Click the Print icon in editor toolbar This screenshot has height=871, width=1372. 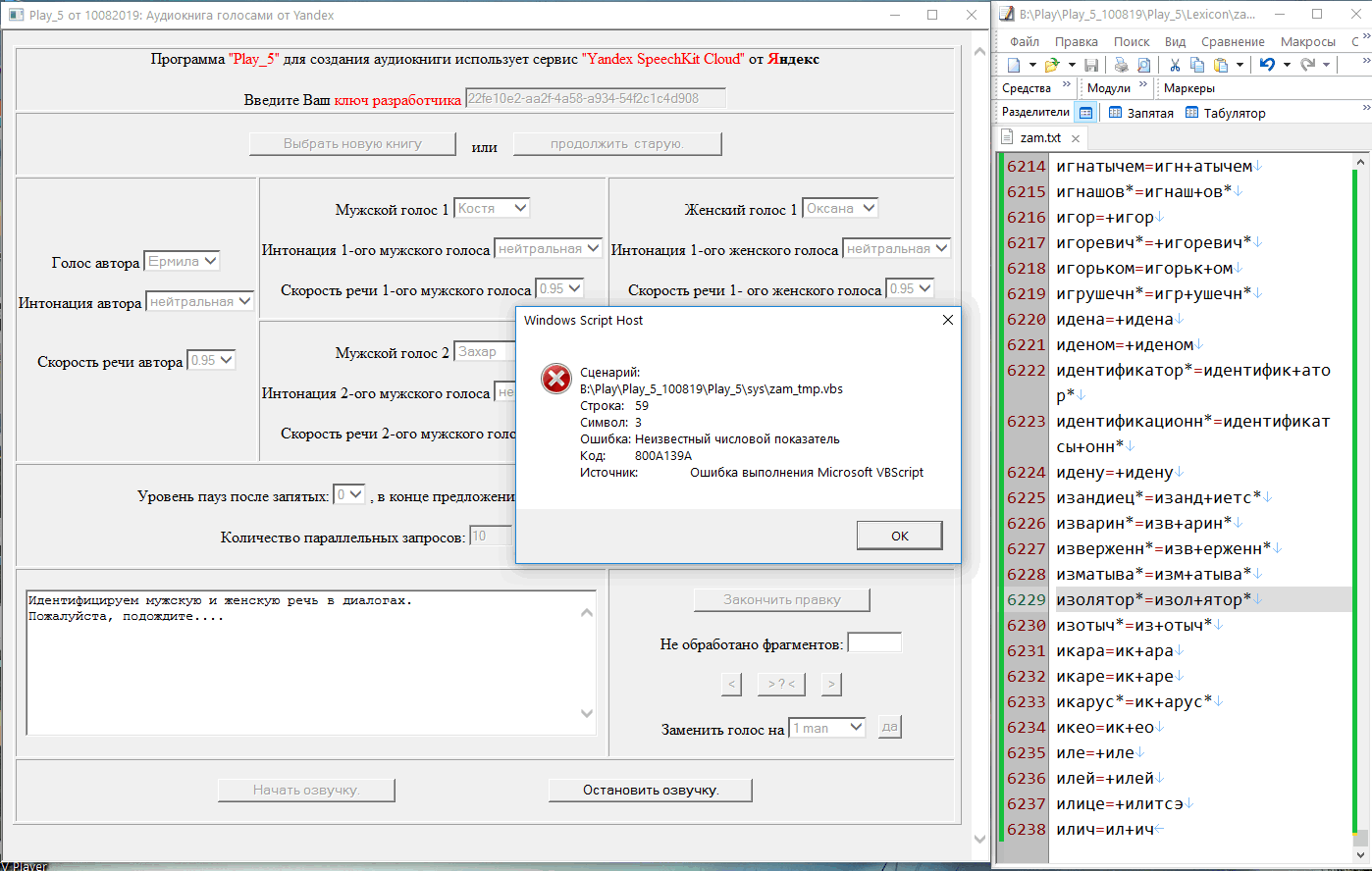[1121, 65]
